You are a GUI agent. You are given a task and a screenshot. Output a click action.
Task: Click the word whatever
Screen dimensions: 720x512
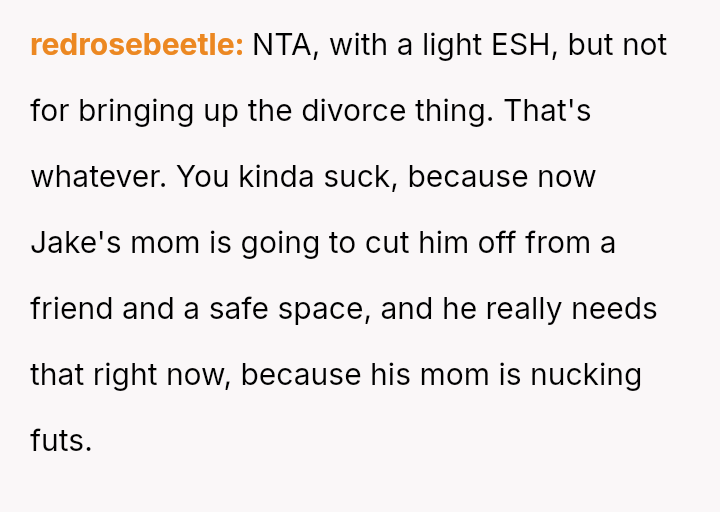[97, 177]
